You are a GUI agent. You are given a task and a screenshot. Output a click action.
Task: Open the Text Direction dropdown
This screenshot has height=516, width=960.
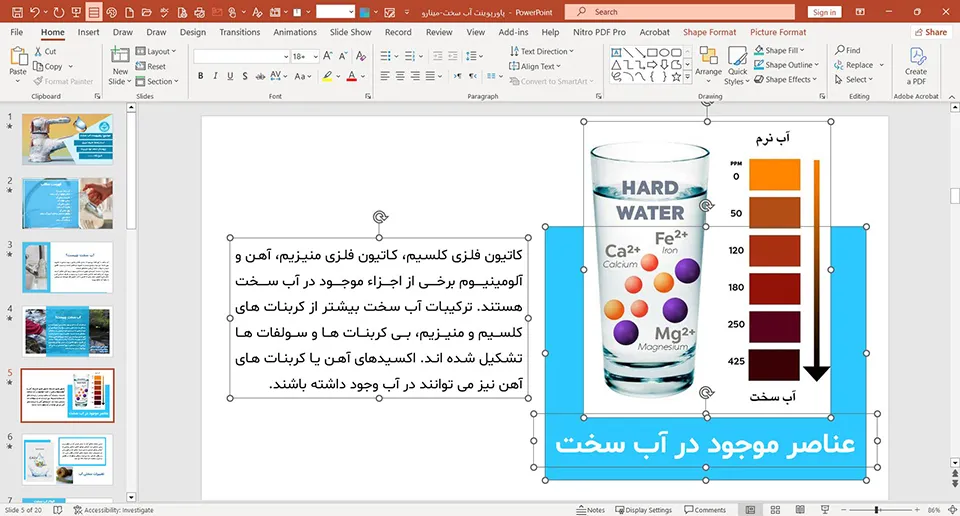[x=542, y=51]
